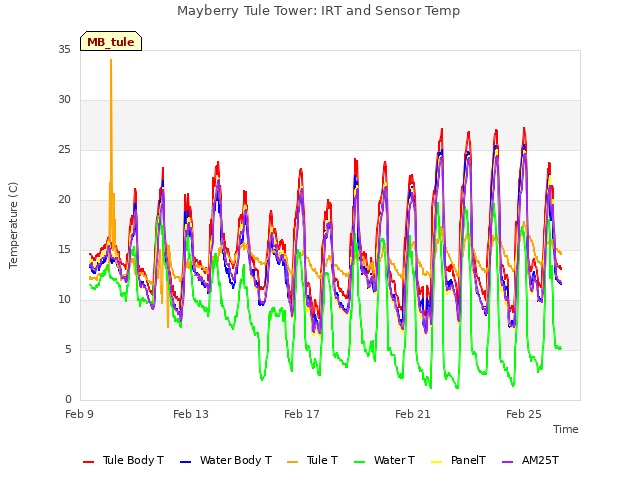Click the 10 y-axis tick label
The height and width of the screenshot is (480, 640).
[64, 300]
